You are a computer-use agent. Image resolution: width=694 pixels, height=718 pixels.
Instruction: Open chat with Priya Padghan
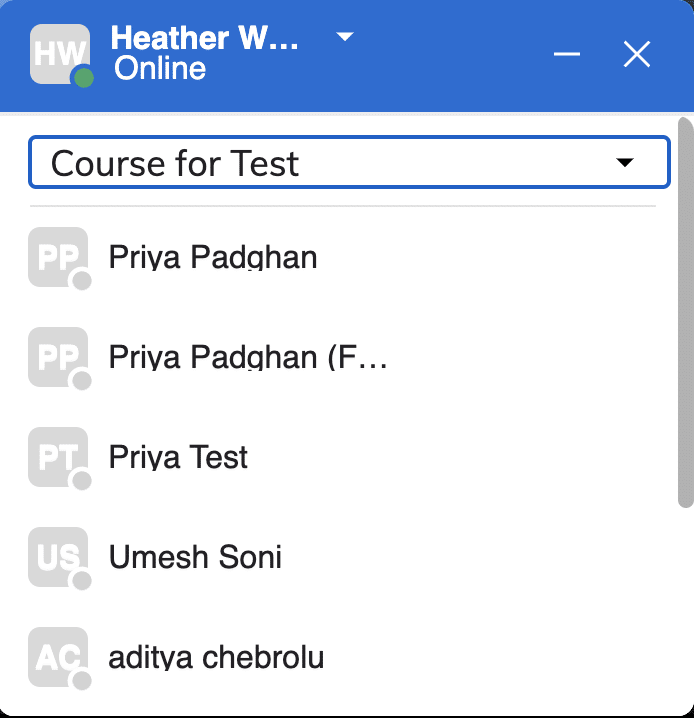[213, 257]
